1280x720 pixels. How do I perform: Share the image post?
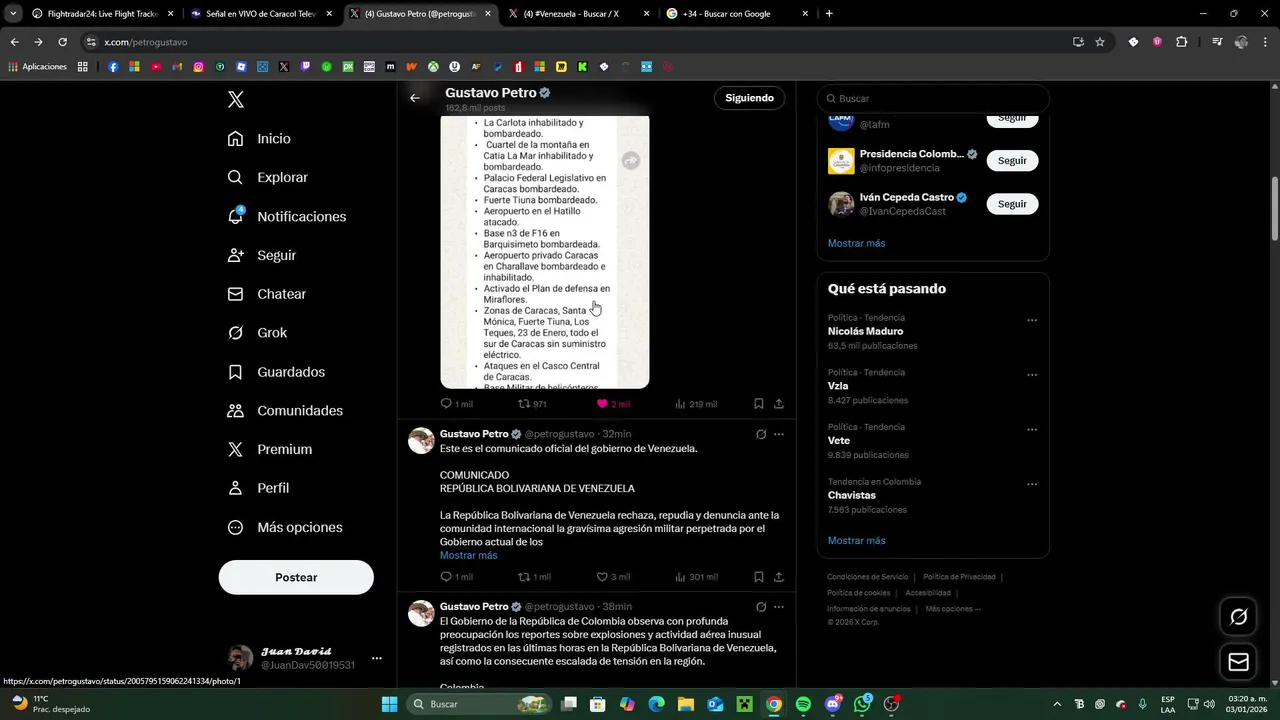(x=779, y=404)
